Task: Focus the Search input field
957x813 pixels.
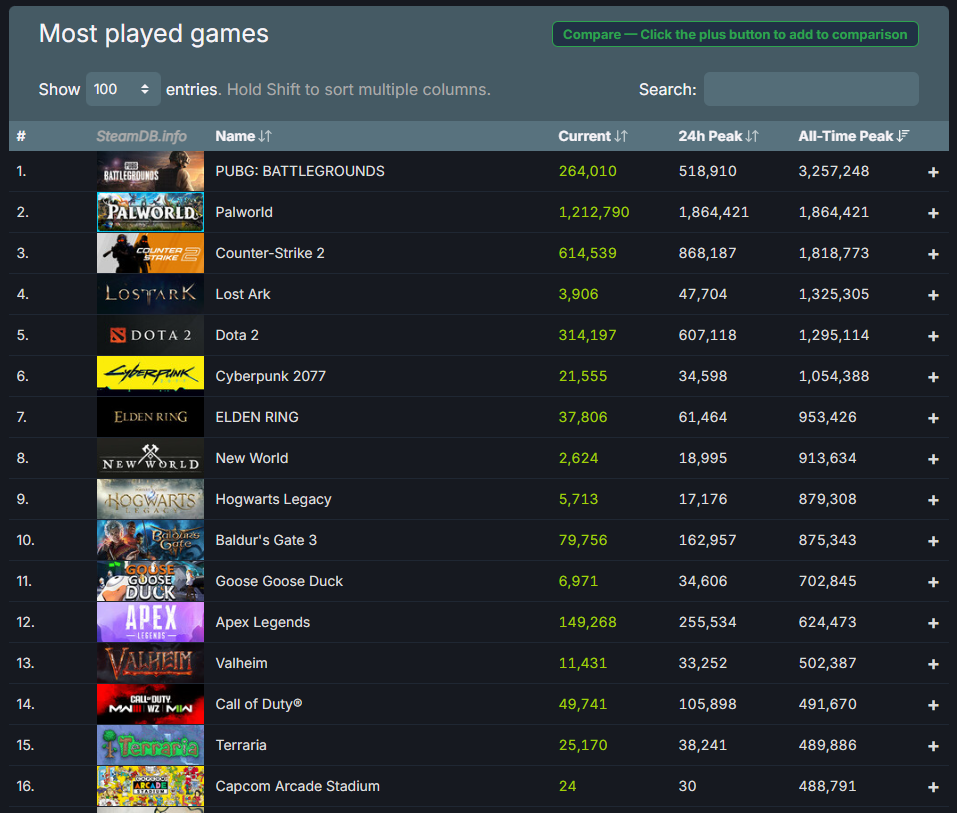Action: (811, 89)
